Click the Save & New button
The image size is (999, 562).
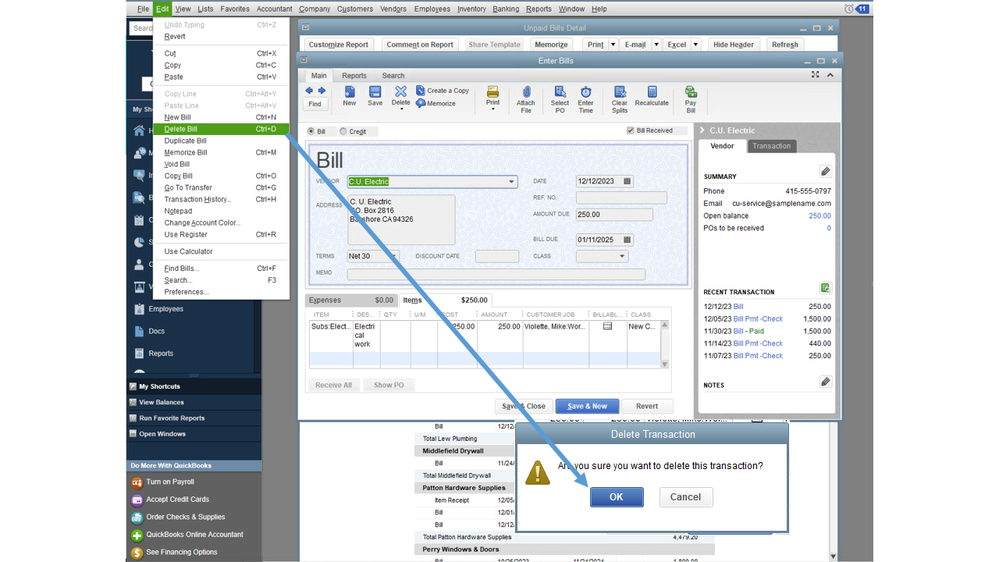point(587,406)
